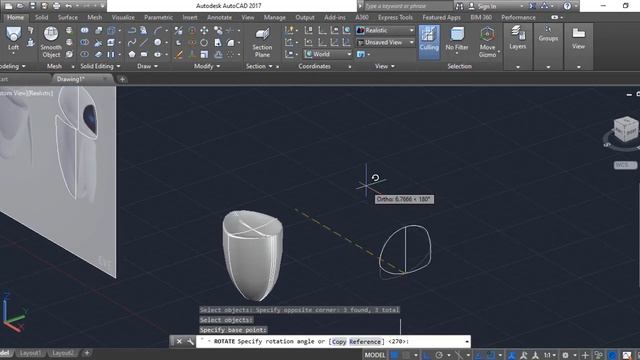The image size is (640, 360).
Task: Click the Print icon in quick access toolbar
Action: tap(56, 6)
